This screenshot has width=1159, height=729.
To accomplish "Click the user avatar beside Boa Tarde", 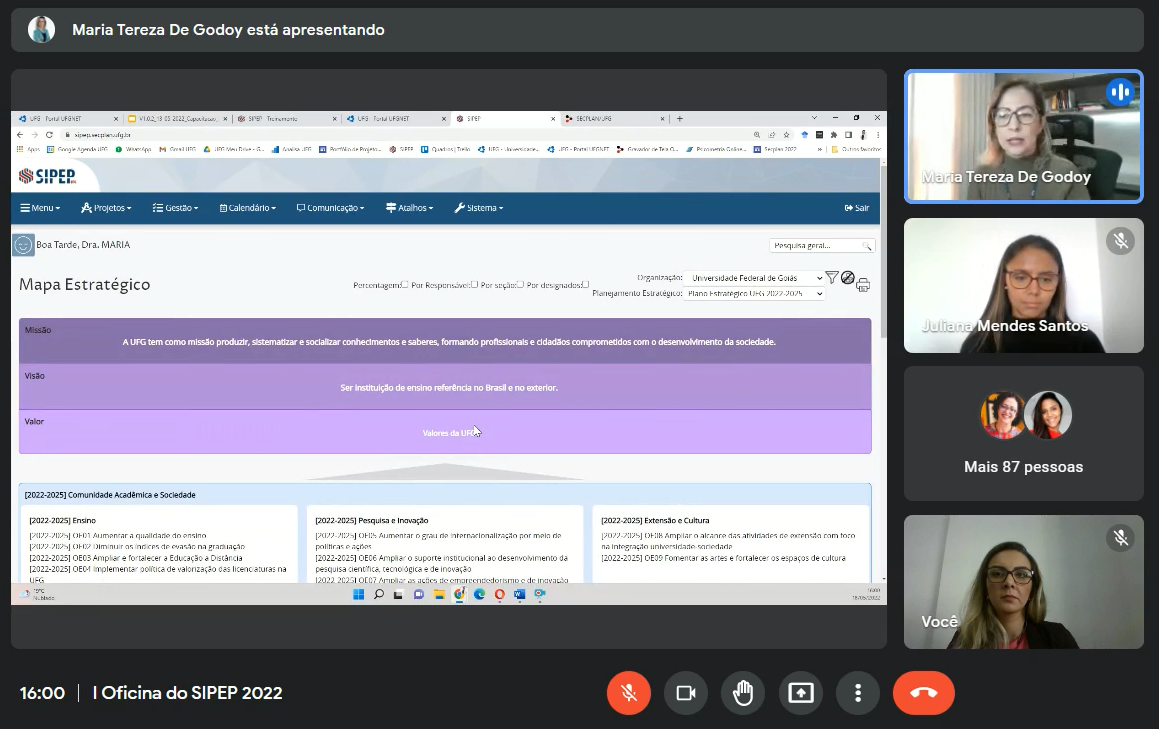I will point(23,245).
